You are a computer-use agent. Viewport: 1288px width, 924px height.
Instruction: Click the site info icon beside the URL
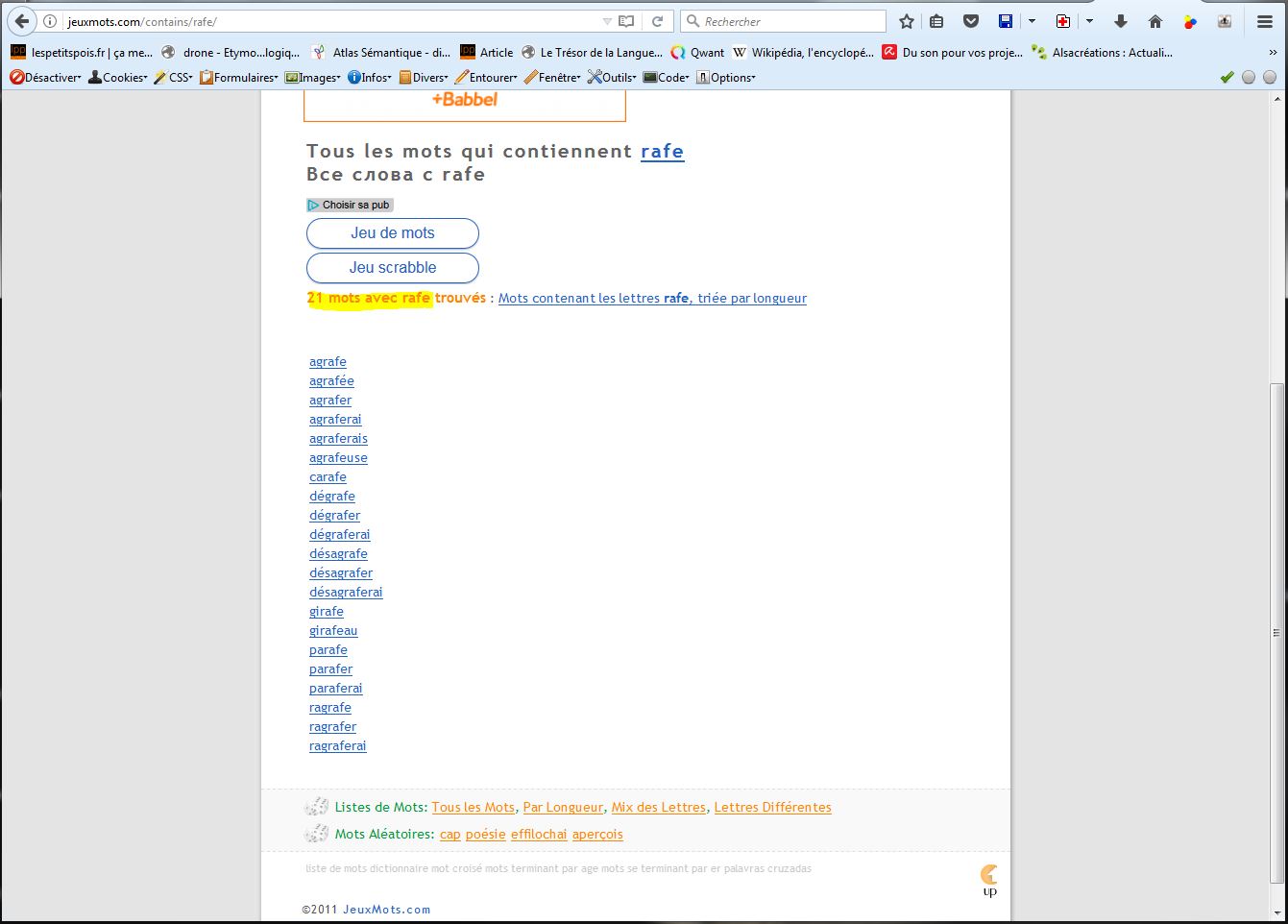pos(50,21)
